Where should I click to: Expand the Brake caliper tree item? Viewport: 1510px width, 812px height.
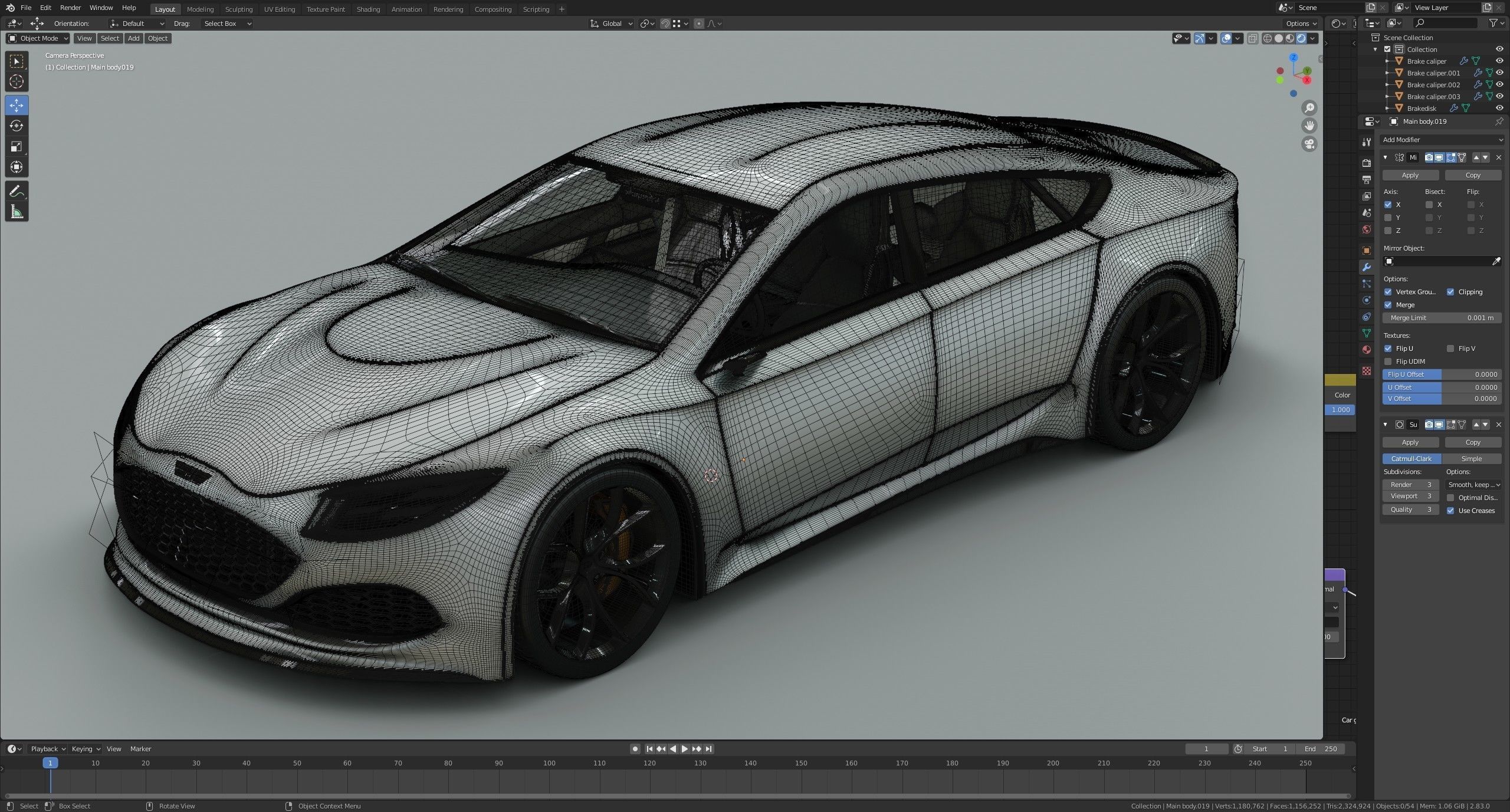[1387, 61]
